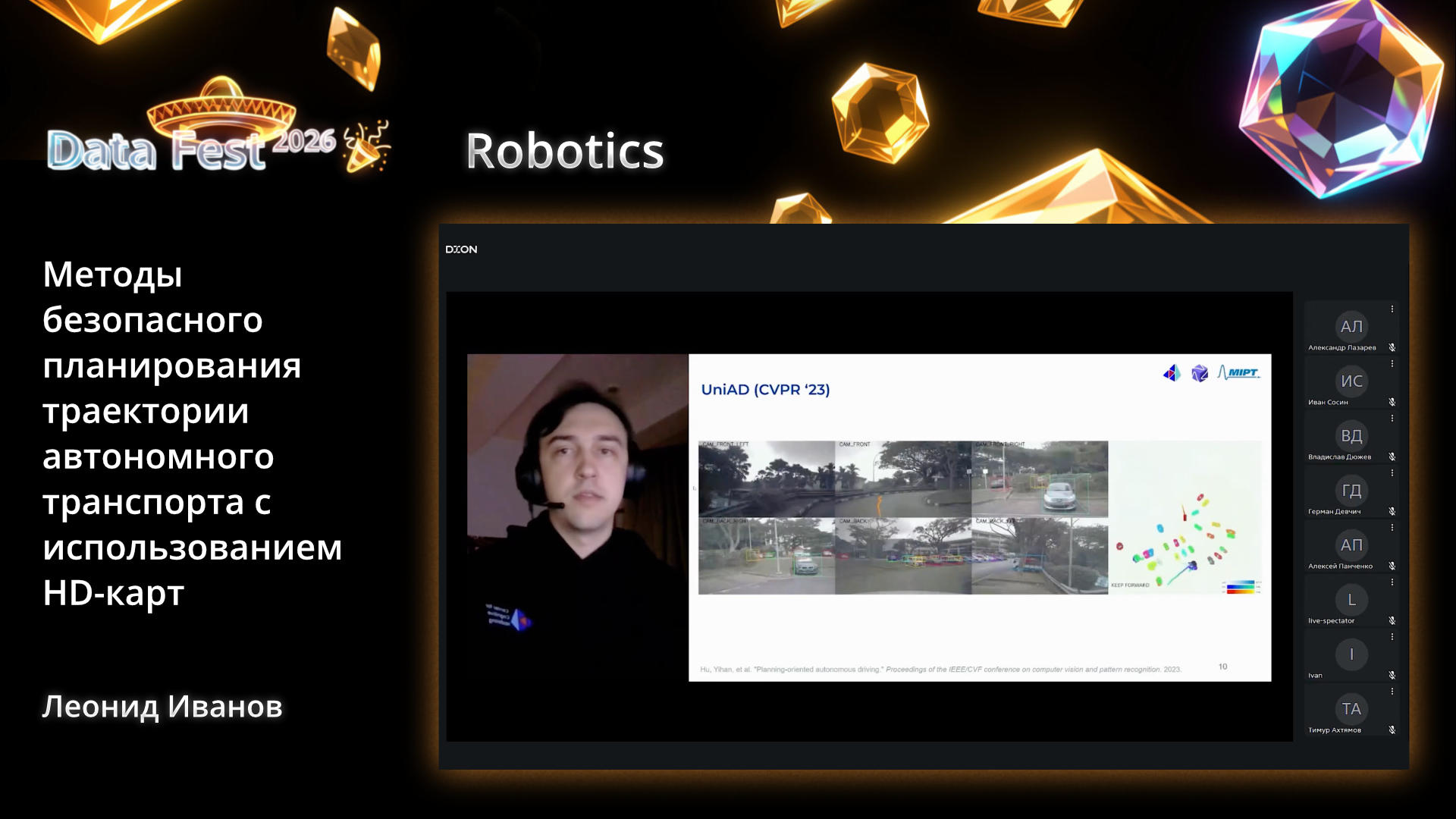Click the muted microphone icon for live-spectator
The width and height of the screenshot is (1456, 819).
[x=1392, y=620]
